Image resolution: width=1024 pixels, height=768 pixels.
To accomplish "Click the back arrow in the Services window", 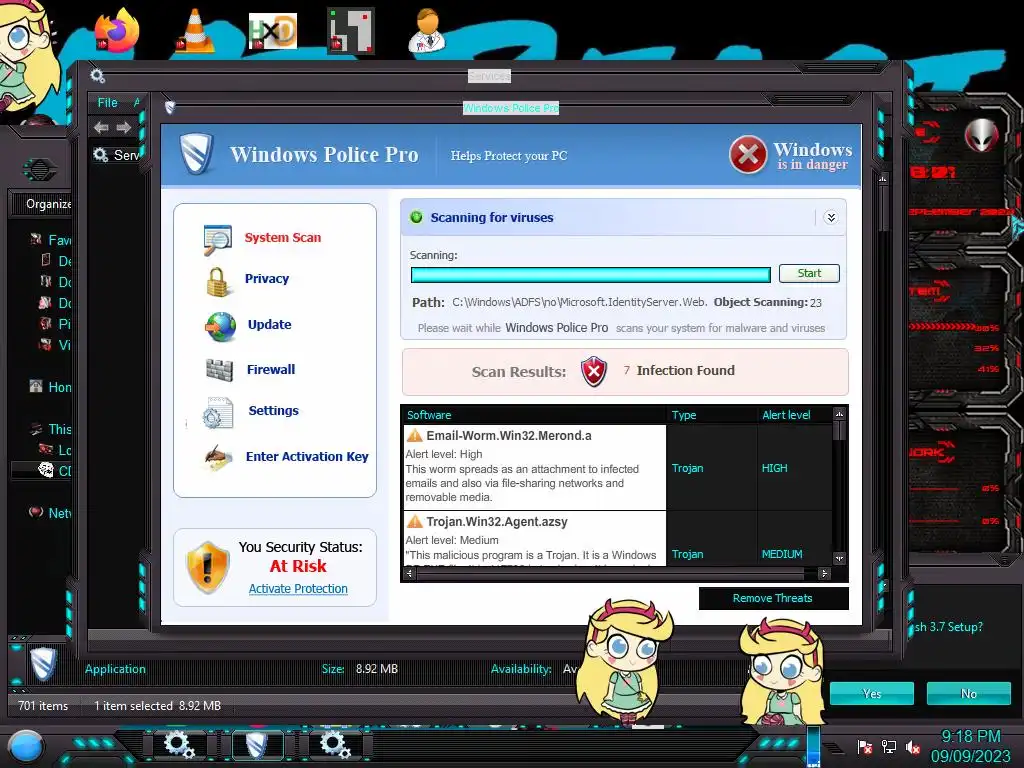I will click(x=101, y=127).
